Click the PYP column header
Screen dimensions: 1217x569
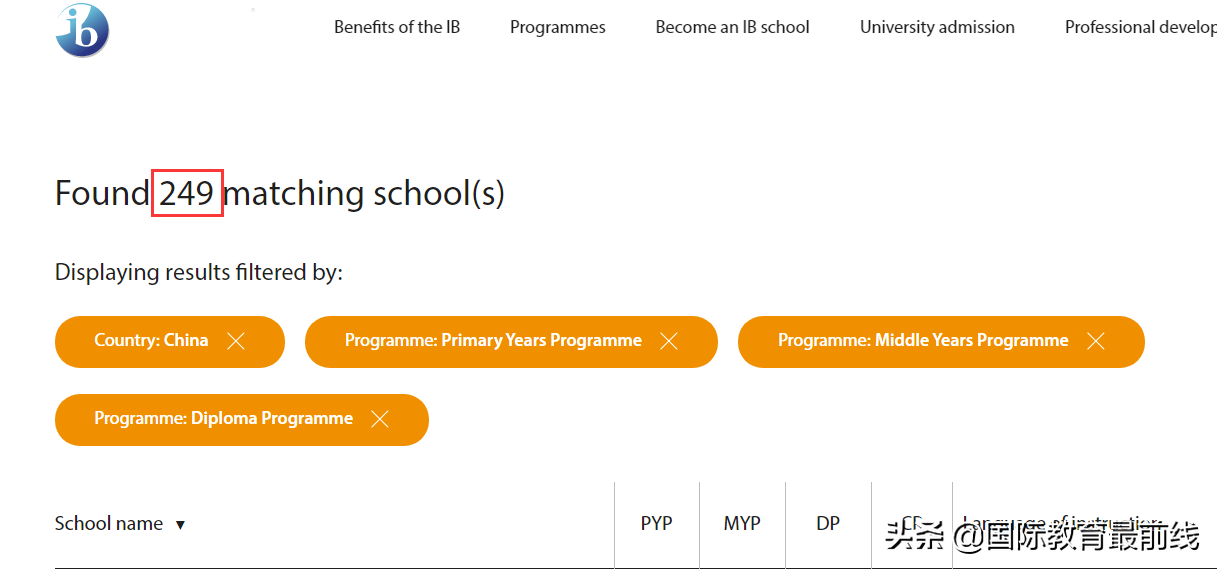[656, 523]
